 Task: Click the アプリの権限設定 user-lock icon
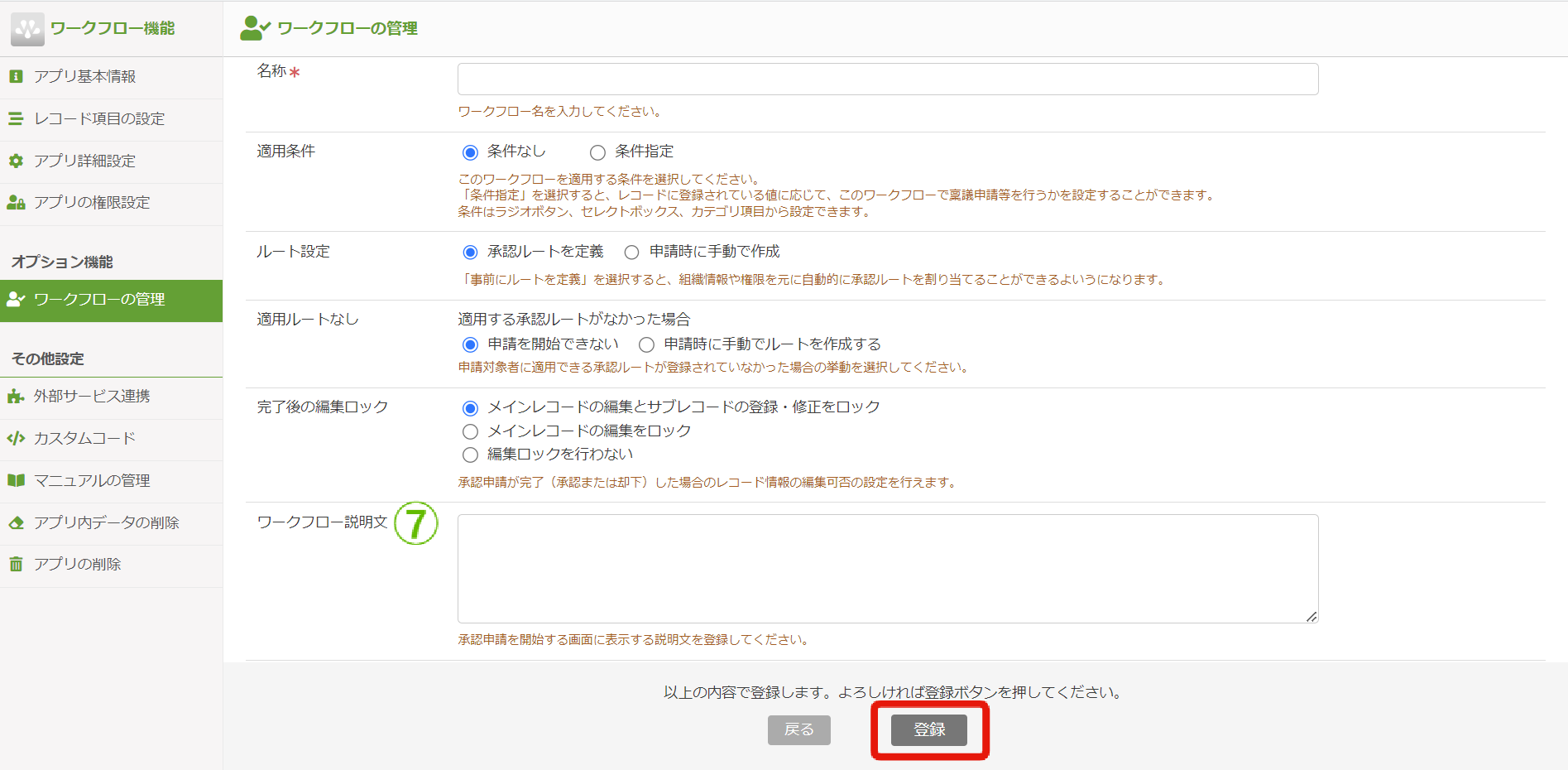click(16, 202)
